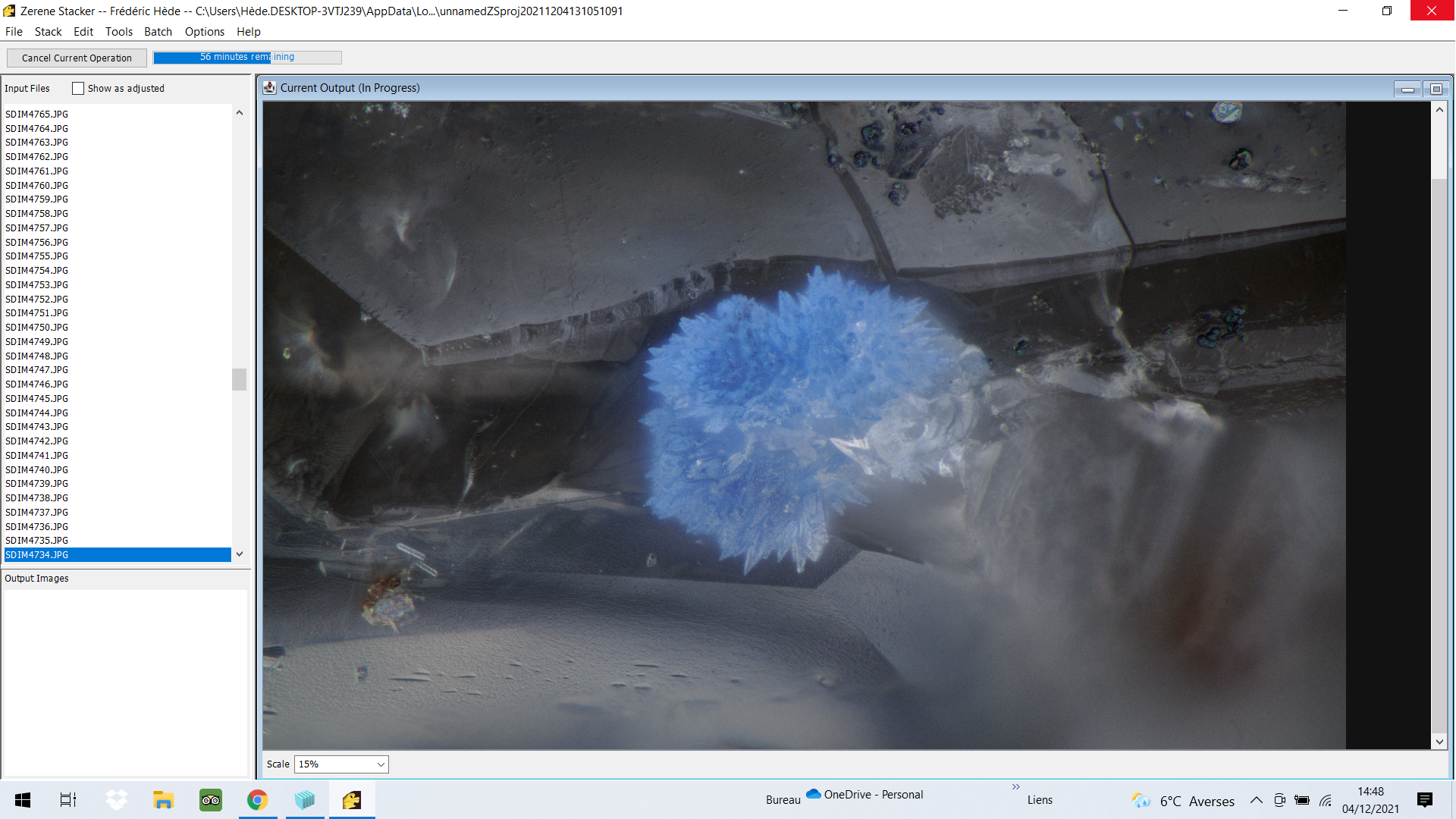Open the TripAdvisor owl taskbar app
Image resolution: width=1456 pixels, height=819 pixels.
[x=210, y=800]
